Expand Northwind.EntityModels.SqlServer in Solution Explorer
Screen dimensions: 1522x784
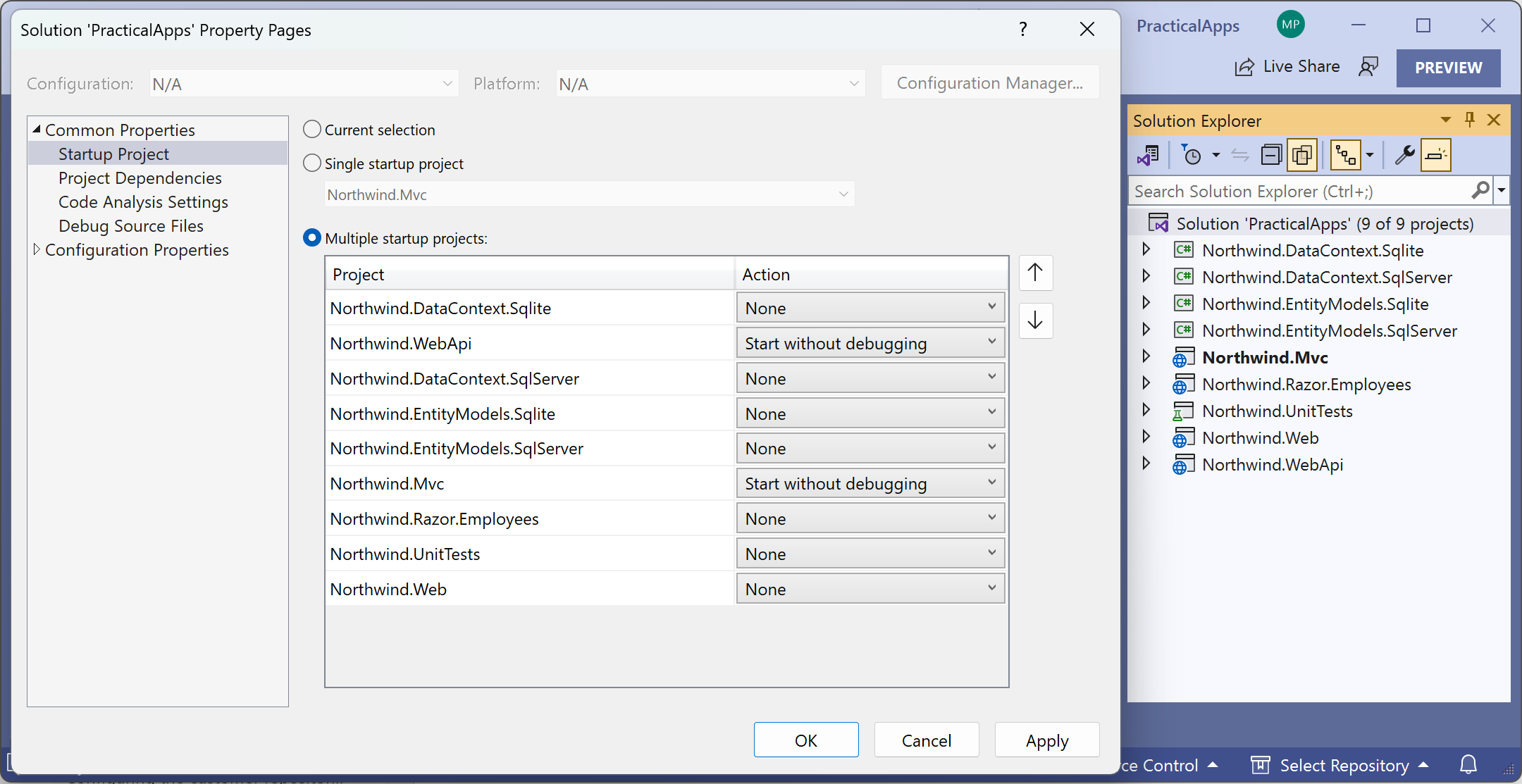click(x=1146, y=330)
